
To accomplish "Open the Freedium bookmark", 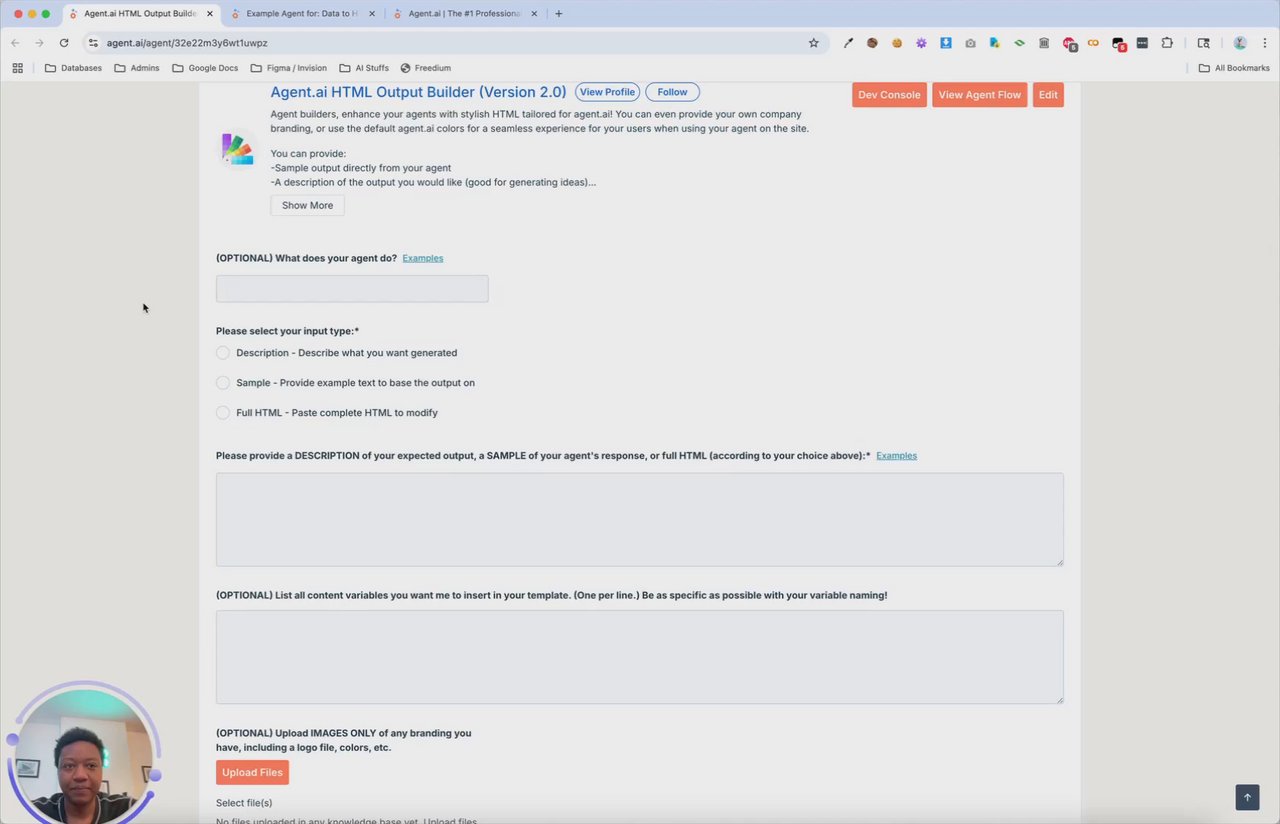I will 426,68.
